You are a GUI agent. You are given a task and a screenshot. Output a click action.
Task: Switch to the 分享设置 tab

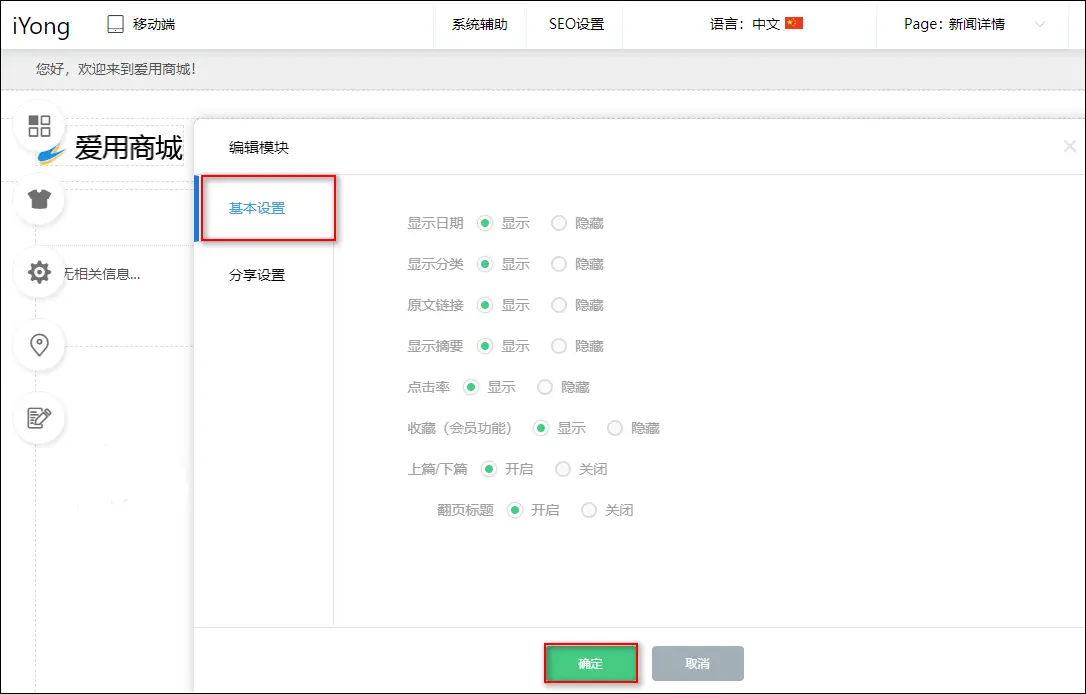tap(257, 275)
